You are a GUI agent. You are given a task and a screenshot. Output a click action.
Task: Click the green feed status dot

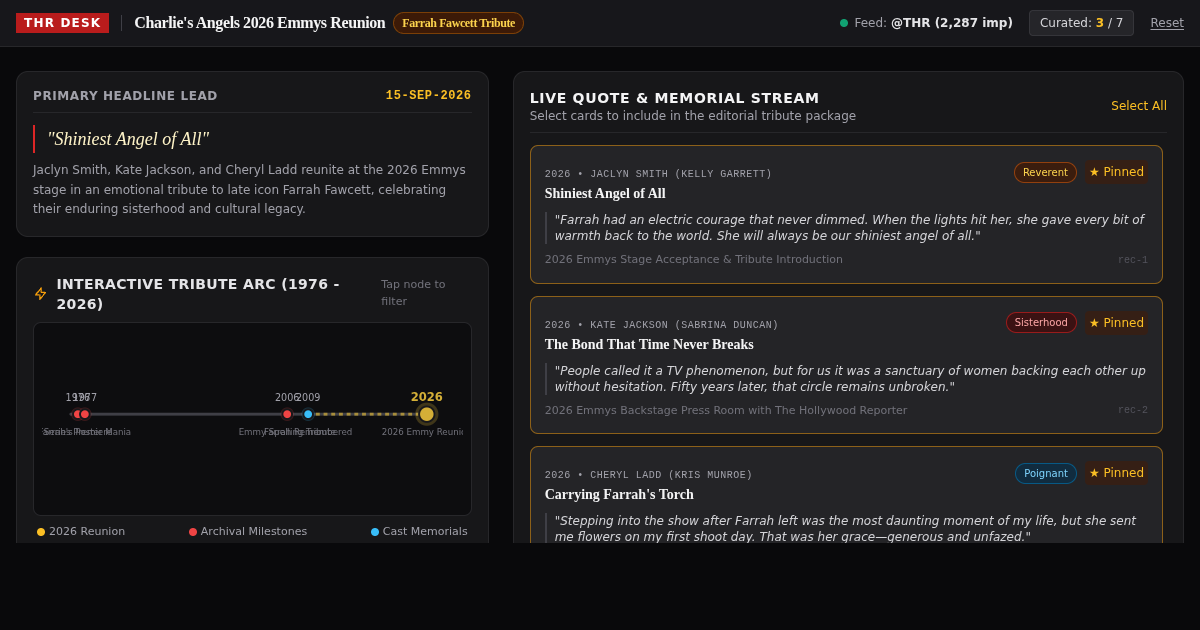point(844,23)
